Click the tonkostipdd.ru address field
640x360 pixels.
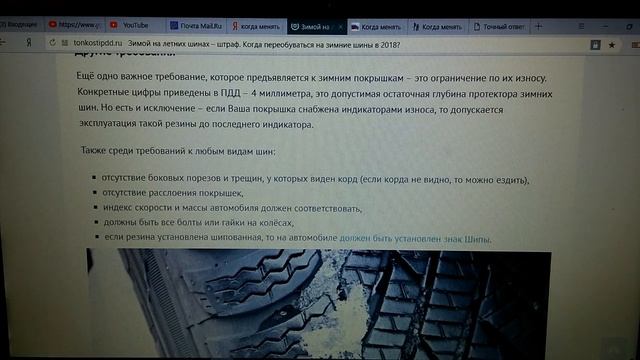click(x=98, y=43)
